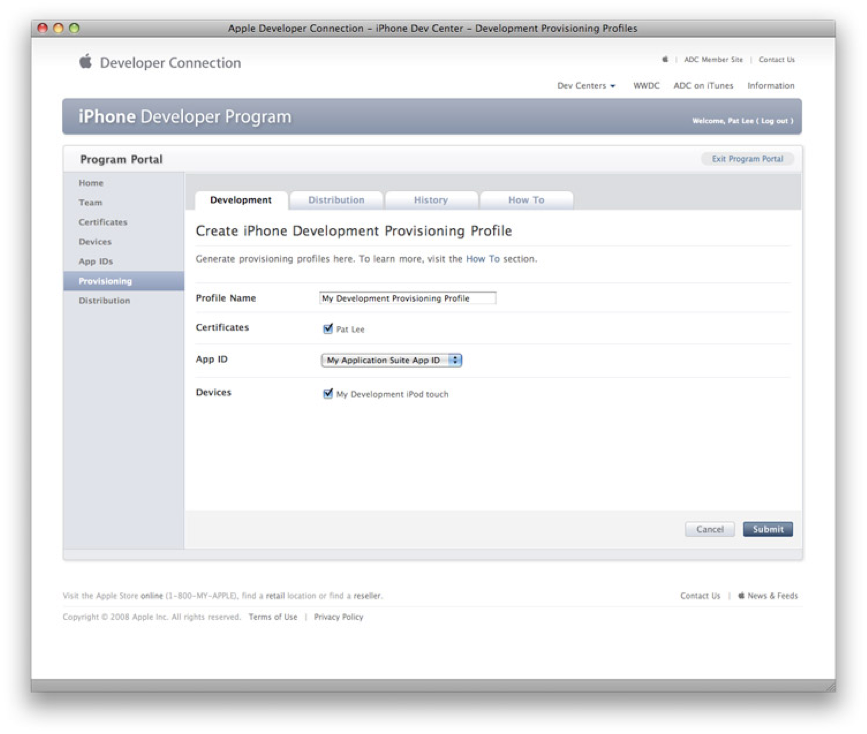
Task: Open Team in the sidebar
Action: tap(90, 202)
